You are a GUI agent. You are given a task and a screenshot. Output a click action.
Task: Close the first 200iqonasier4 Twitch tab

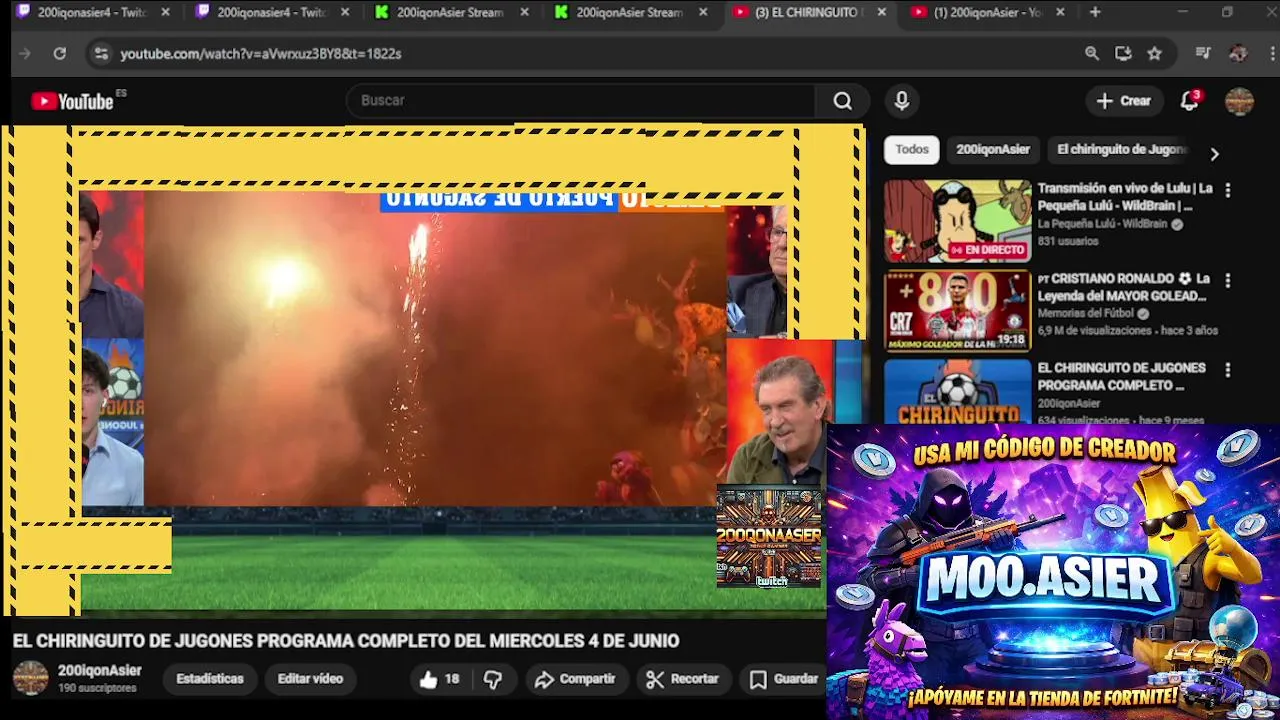[x=166, y=12]
